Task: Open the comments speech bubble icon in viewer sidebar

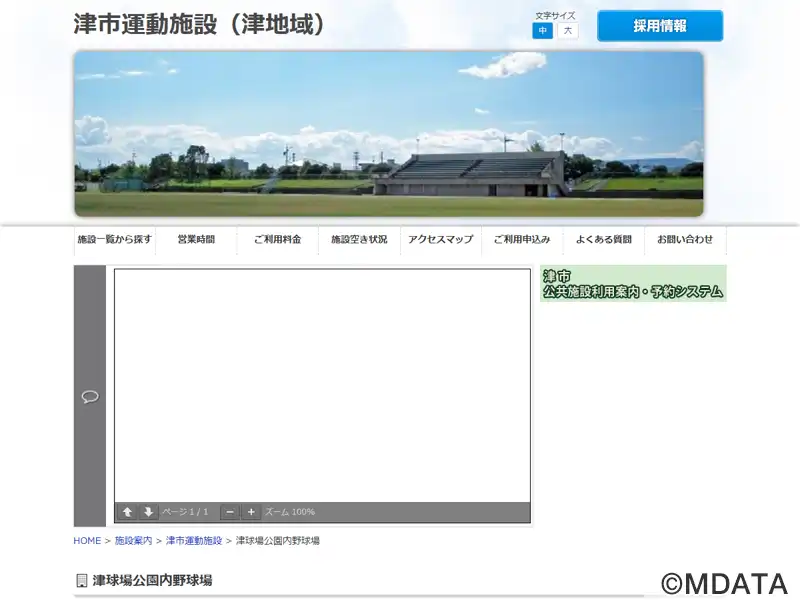Action: coord(90,396)
